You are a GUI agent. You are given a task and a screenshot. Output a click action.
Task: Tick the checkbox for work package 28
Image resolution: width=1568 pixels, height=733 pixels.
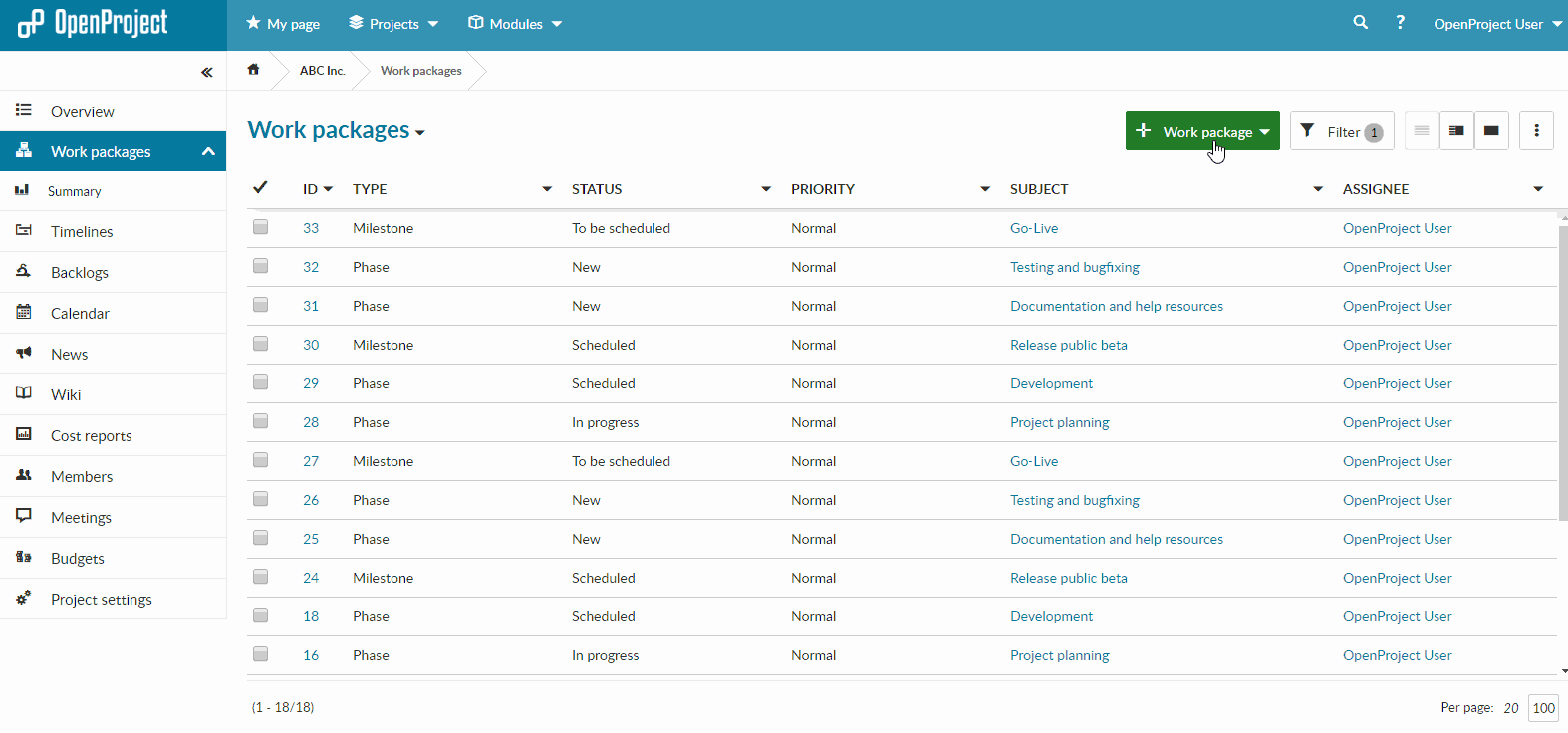tap(261, 422)
